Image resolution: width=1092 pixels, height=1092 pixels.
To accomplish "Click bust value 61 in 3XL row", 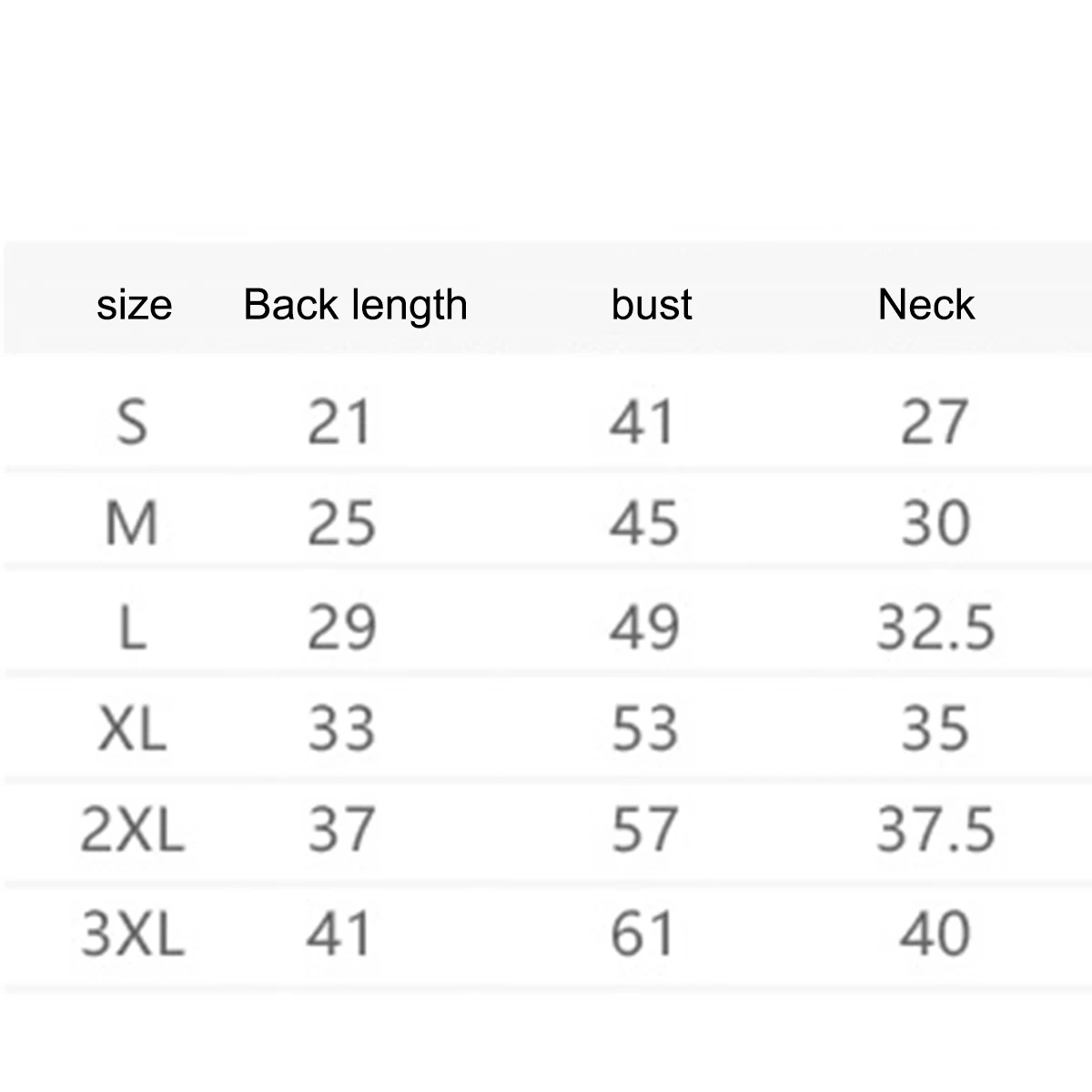I will tap(642, 935).
